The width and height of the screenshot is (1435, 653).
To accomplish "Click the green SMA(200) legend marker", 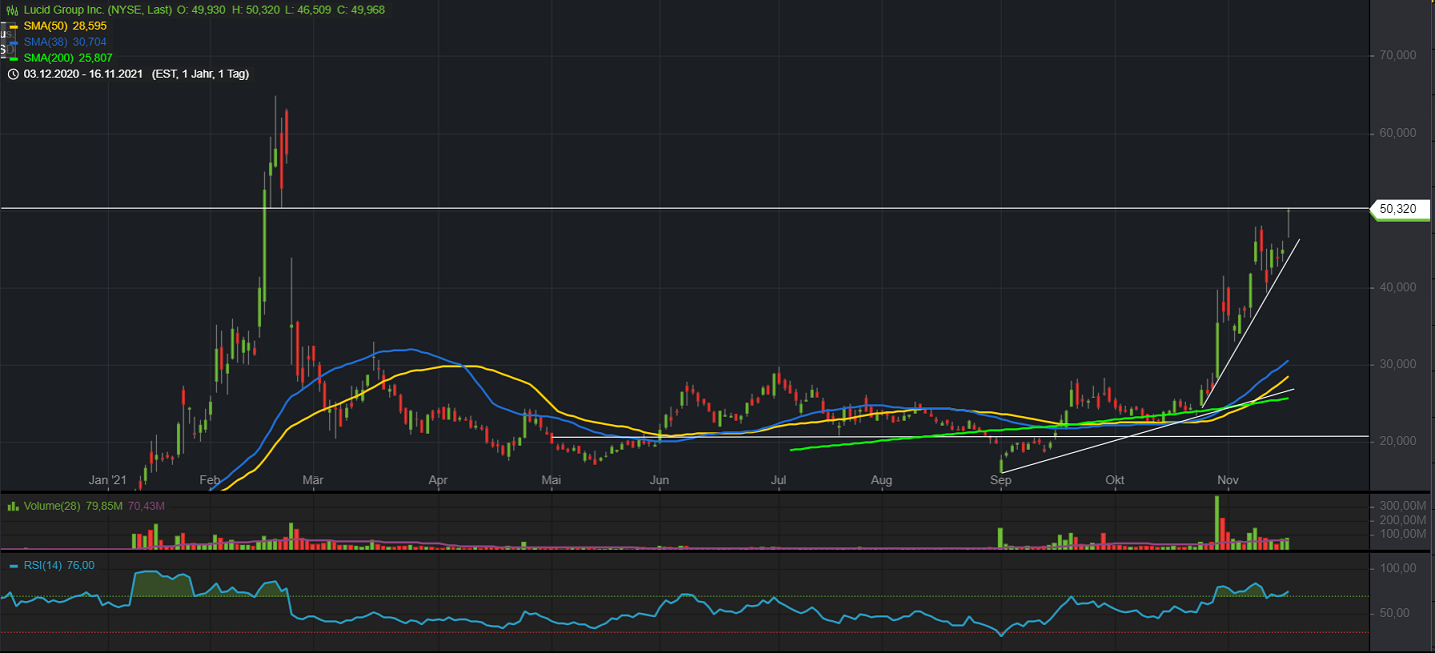I will (12, 58).
